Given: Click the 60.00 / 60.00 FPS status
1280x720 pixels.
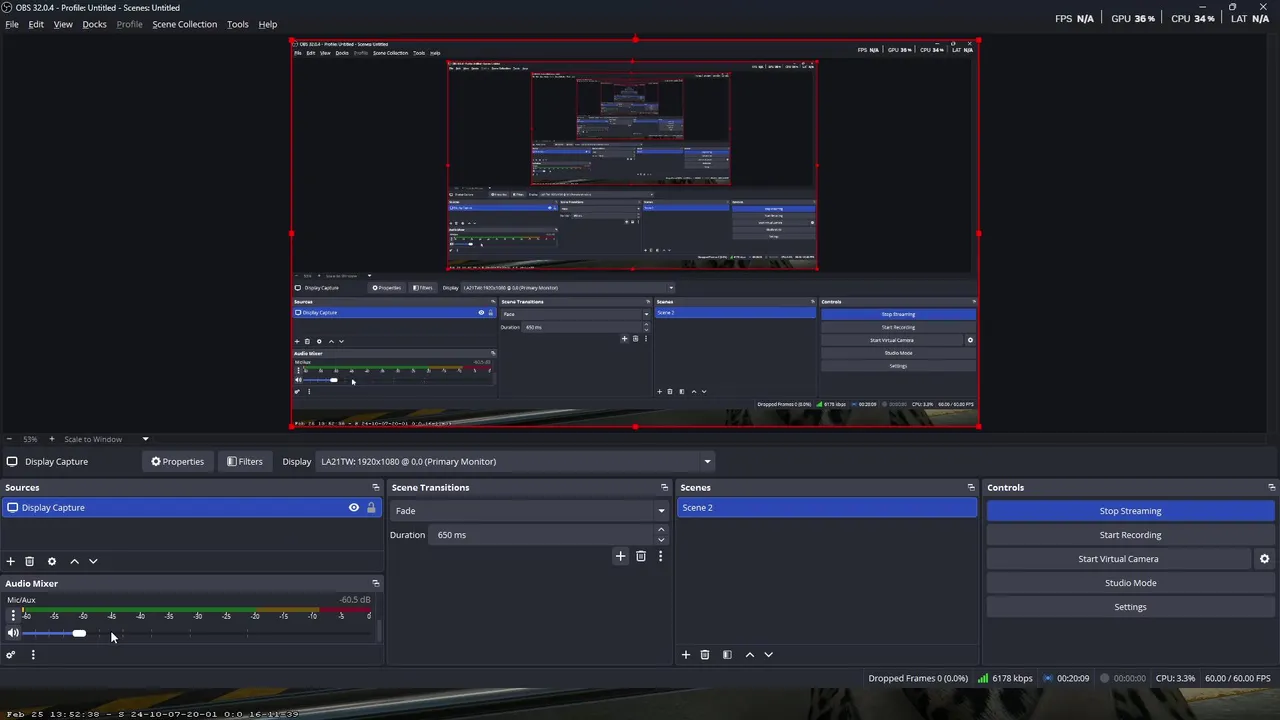Looking at the screenshot, I should 1238,678.
